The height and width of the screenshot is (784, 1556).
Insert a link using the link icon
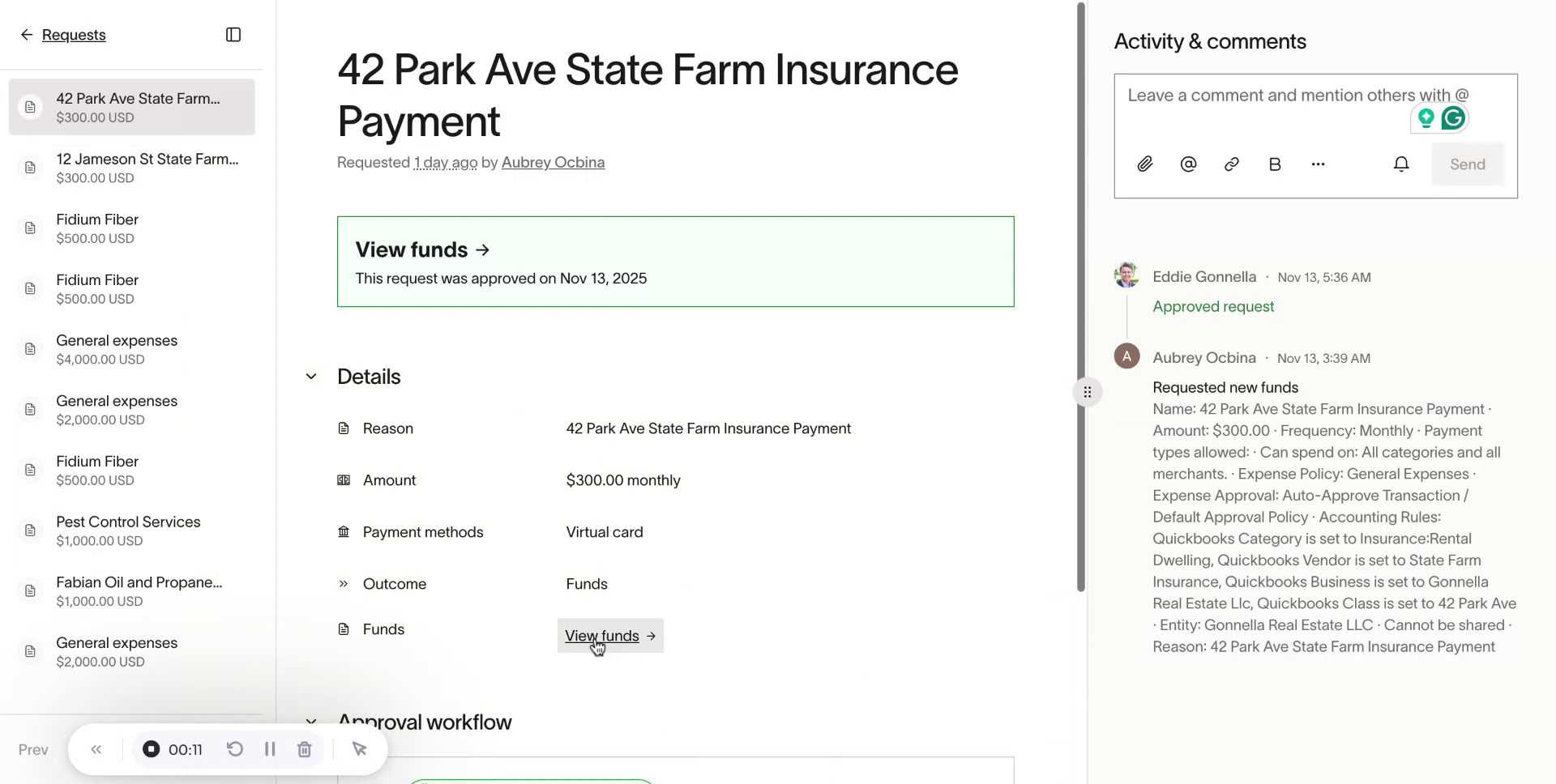(1231, 164)
